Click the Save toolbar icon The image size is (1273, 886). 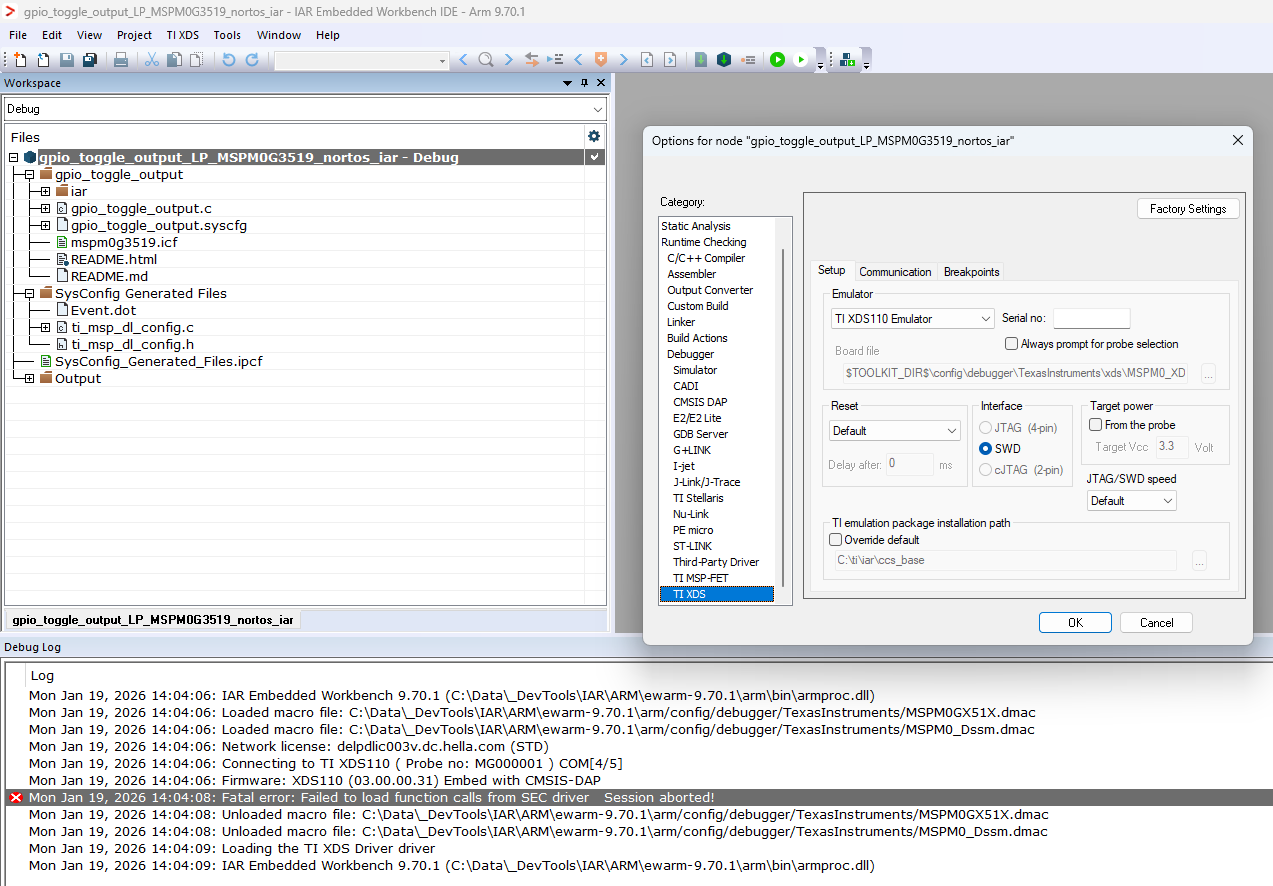pos(67,60)
